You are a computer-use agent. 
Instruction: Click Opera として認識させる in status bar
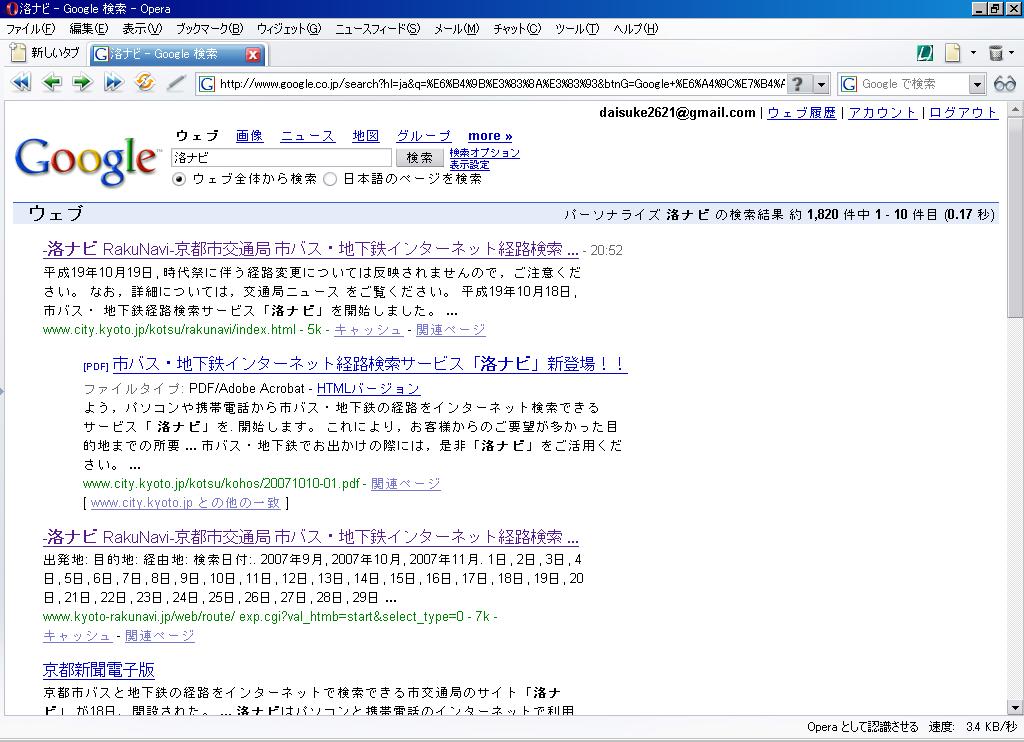[x=862, y=727]
